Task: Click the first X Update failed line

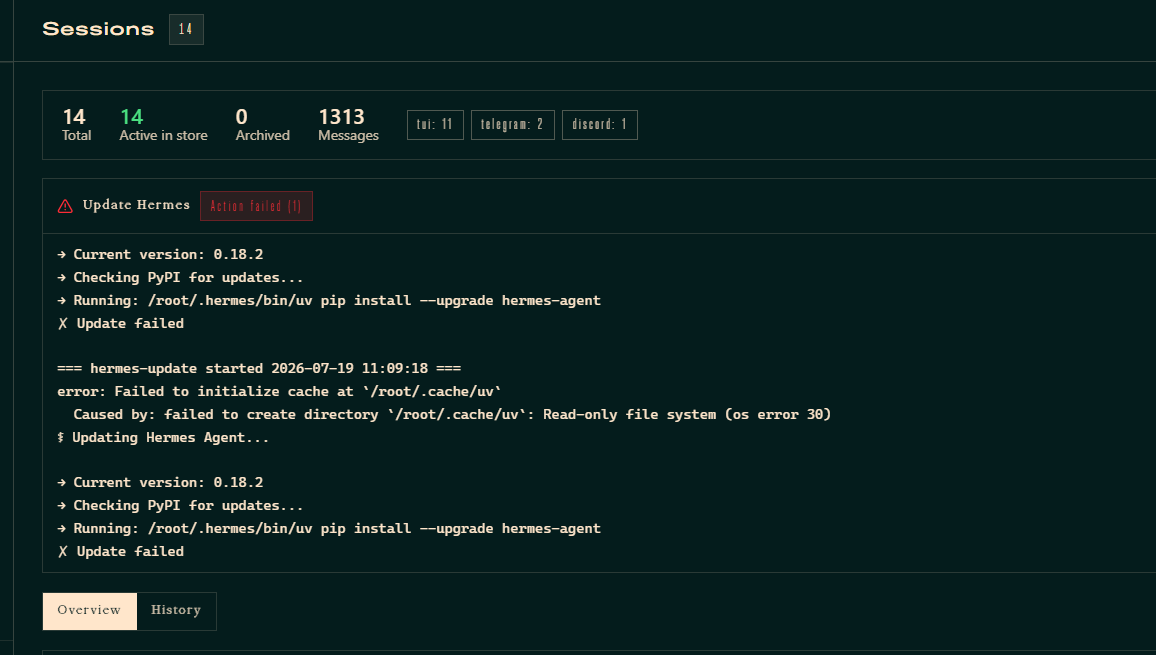Action: [x=121, y=323]
